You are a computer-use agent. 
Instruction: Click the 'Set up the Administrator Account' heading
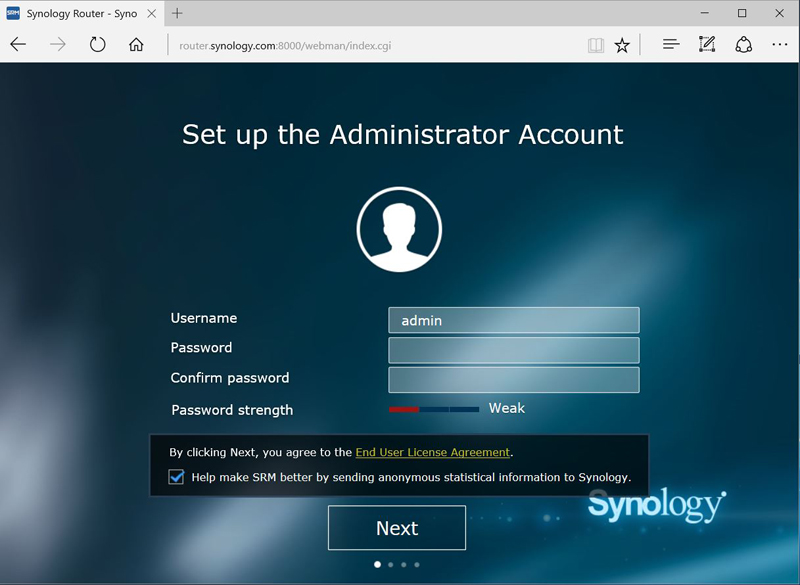[403, 135]
